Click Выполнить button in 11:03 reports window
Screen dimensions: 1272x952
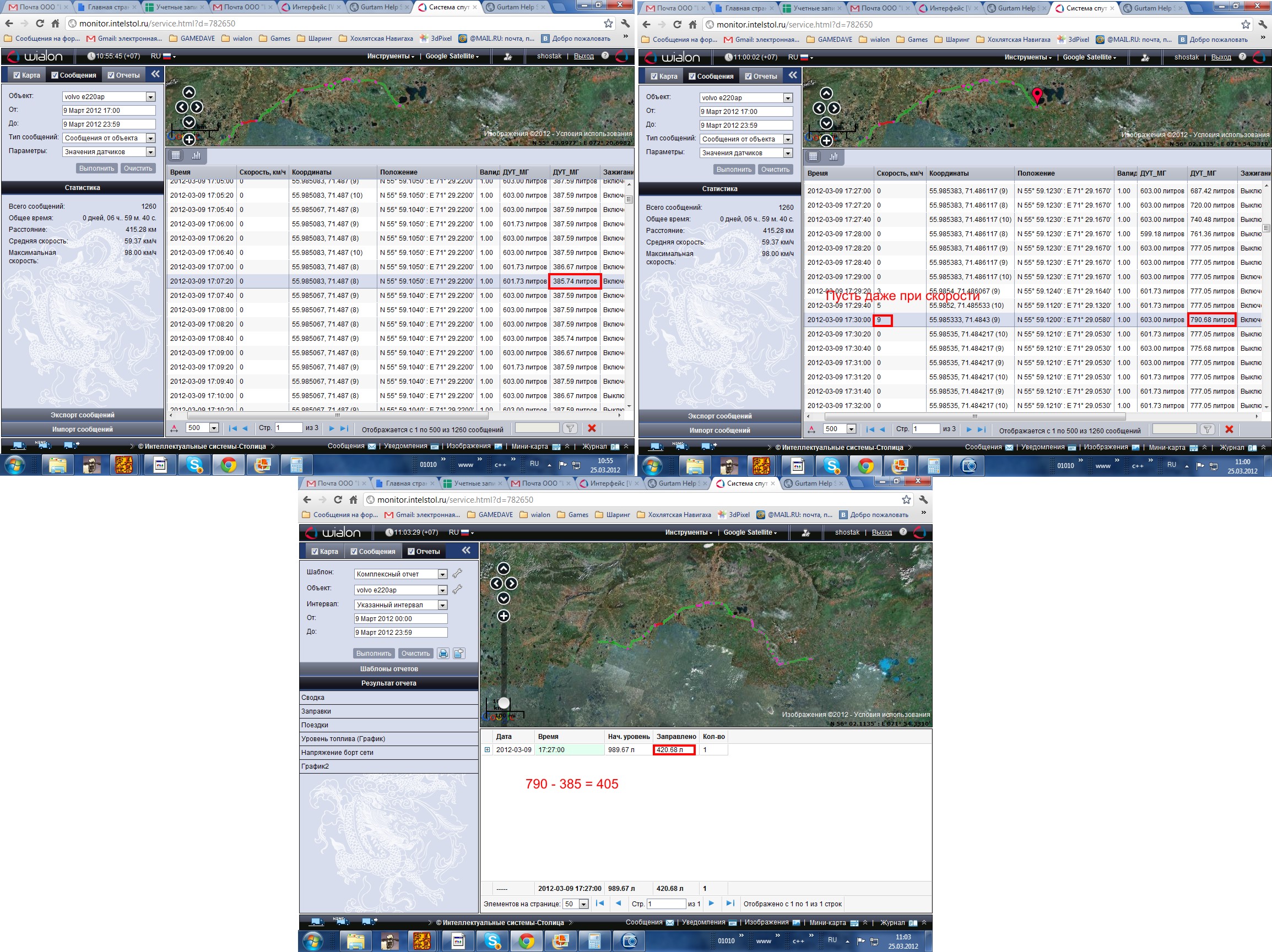pyautogui.click(x=373, y=654)
